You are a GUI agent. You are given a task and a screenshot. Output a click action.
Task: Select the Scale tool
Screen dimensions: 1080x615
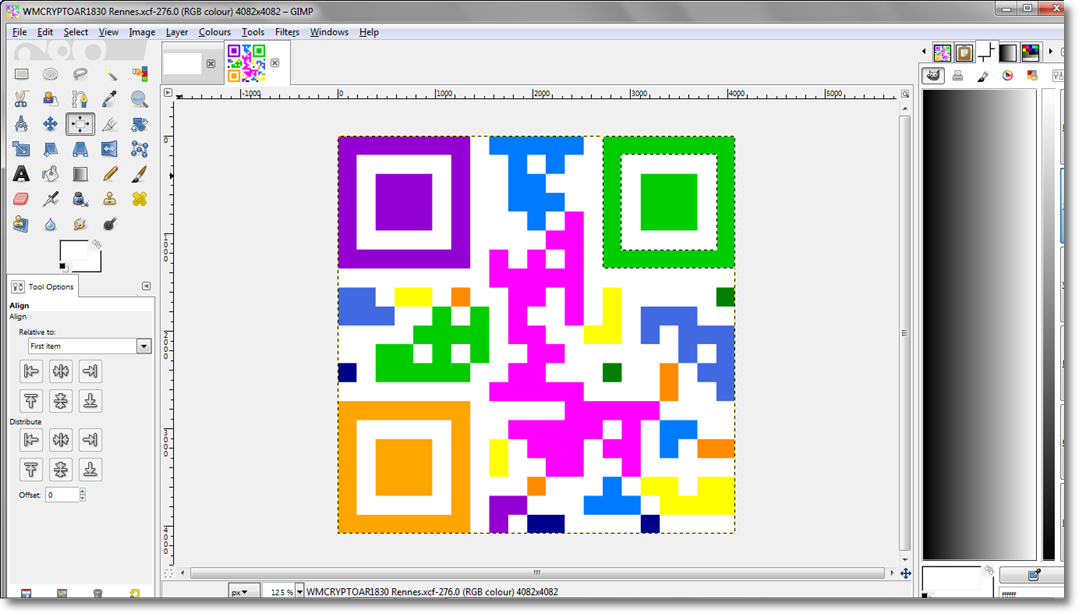coord(21,149)
